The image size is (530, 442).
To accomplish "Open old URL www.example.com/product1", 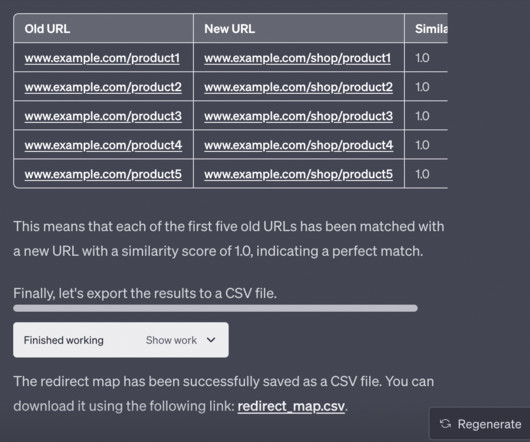I will pyautogui.click(x=102, y=58).
